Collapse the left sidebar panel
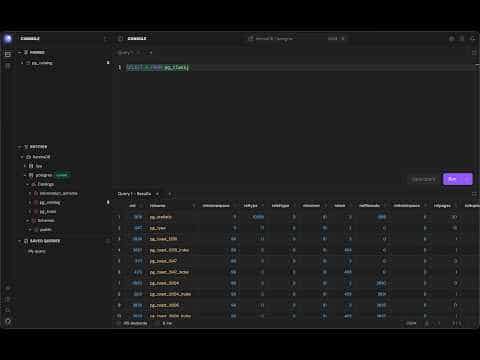The image size is (480, 360). 106,39
